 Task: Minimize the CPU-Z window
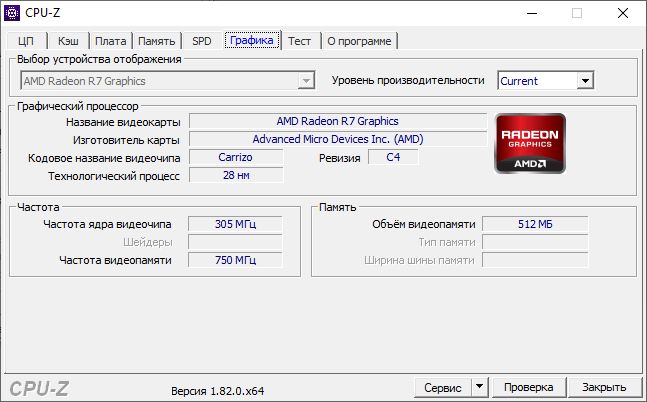click(x=532, y=13)
